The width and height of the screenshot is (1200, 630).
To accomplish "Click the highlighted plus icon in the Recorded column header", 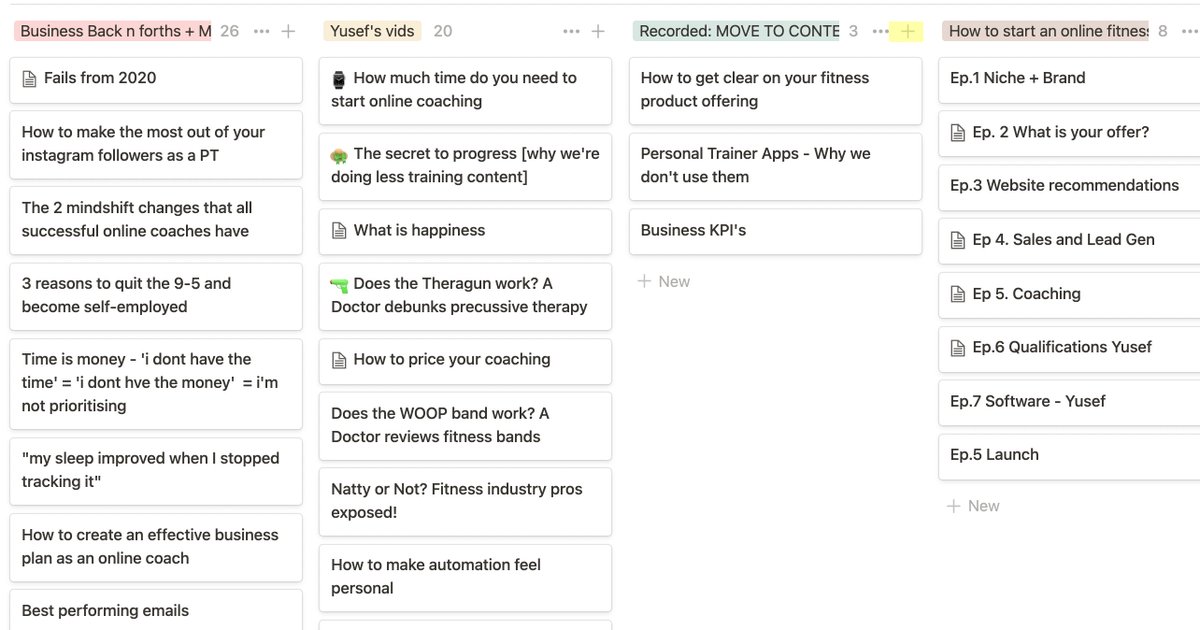I will (908, 31).
